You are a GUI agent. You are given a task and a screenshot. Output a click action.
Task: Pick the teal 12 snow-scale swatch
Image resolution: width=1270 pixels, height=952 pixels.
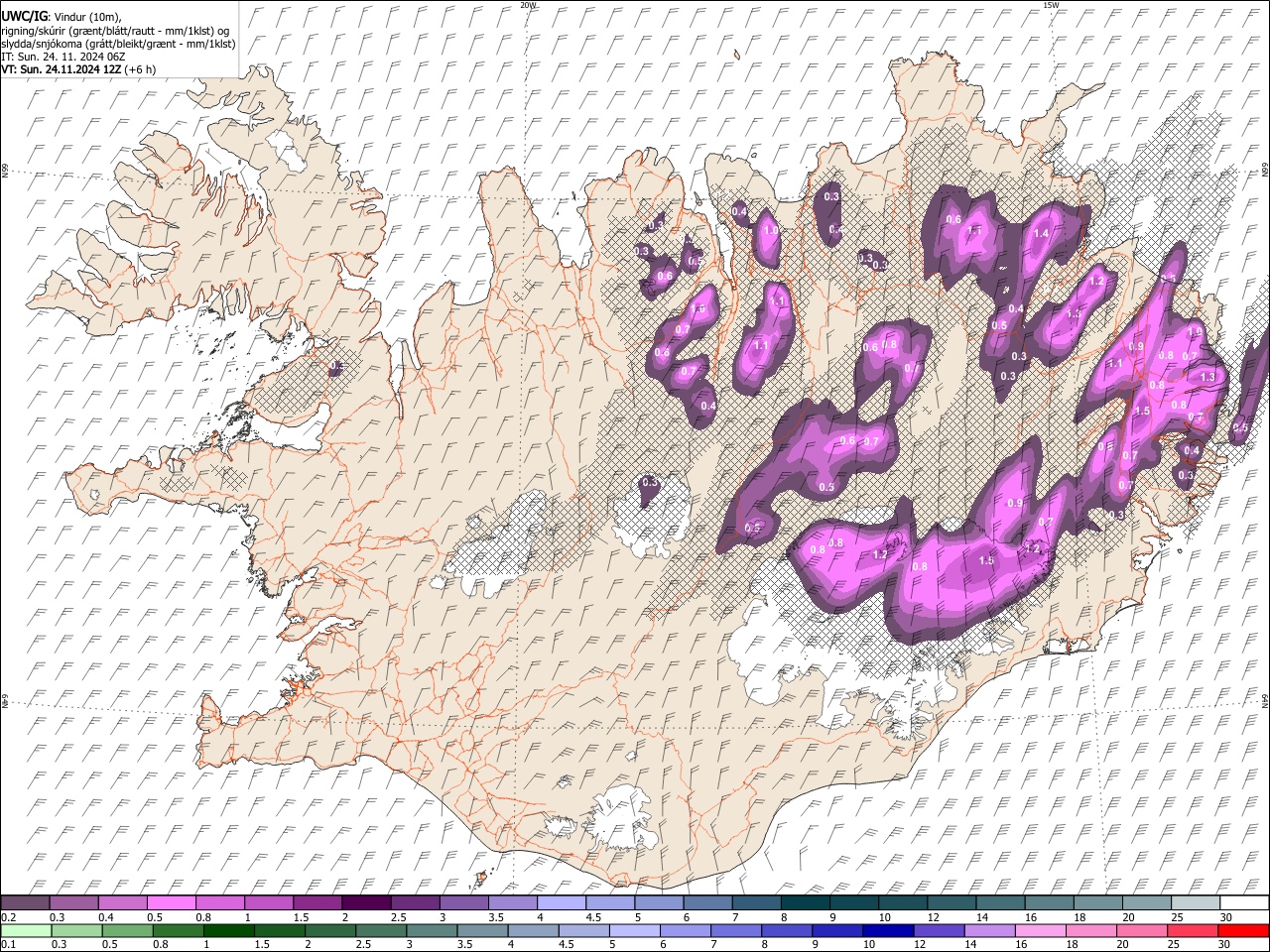point(952,902)
